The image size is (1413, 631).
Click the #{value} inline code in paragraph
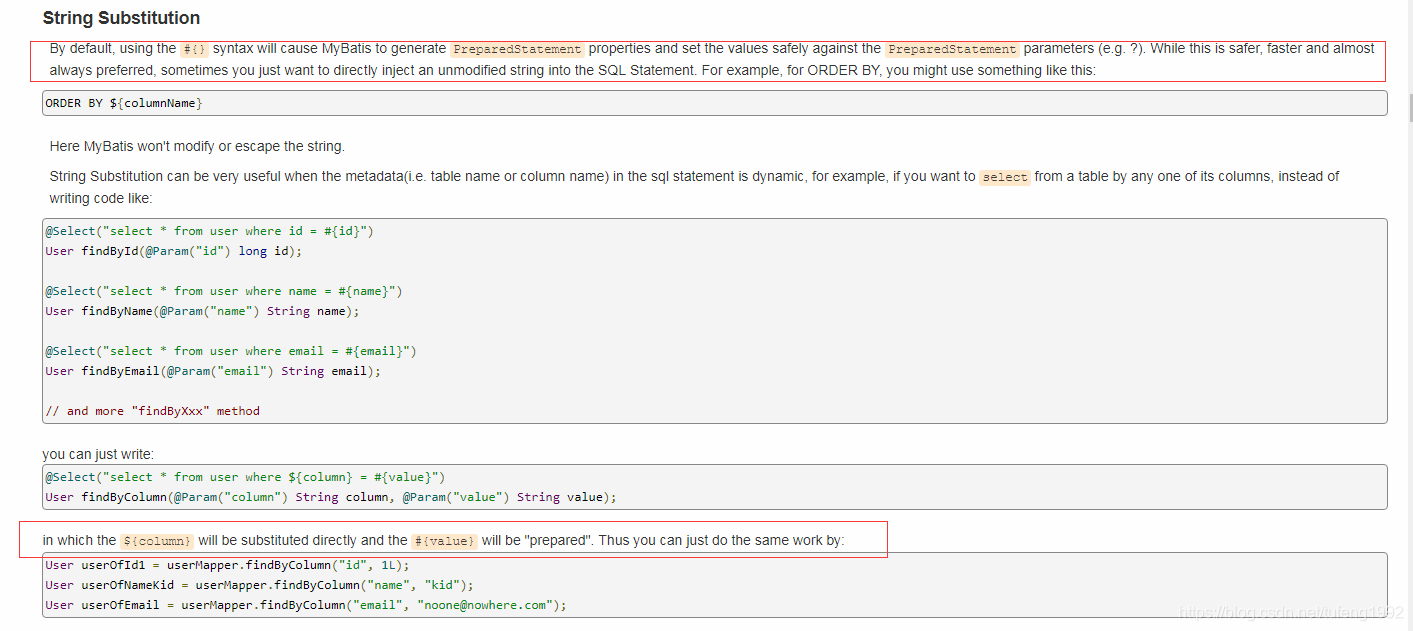444,541
